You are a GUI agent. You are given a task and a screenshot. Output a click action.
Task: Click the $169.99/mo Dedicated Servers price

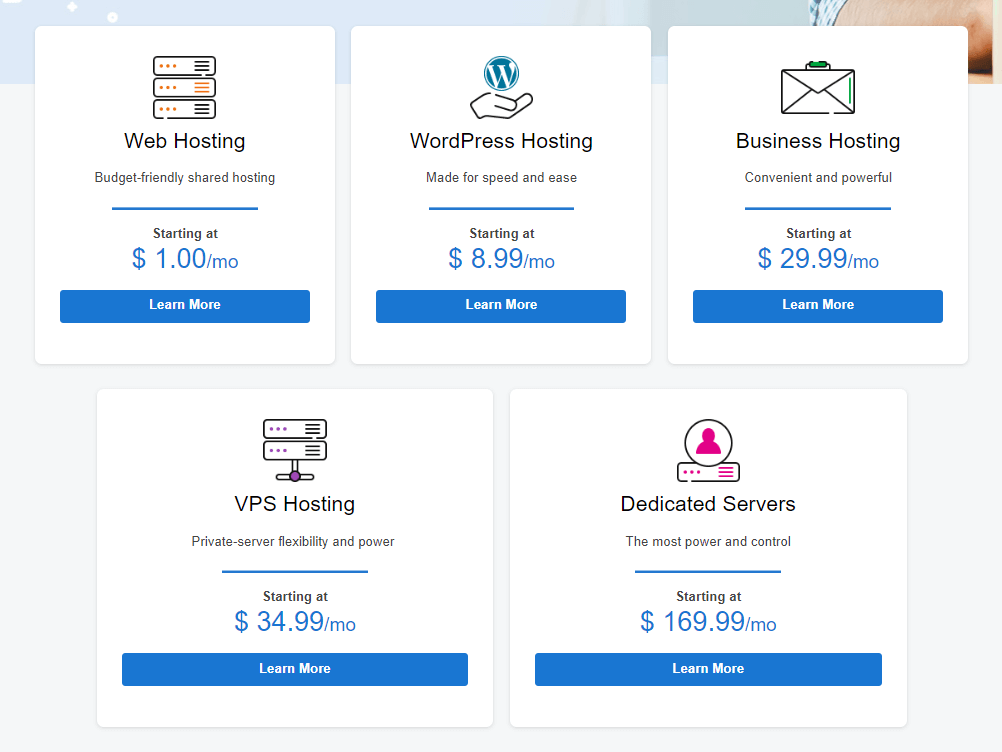pyautogui.click(x=707, y=621)
